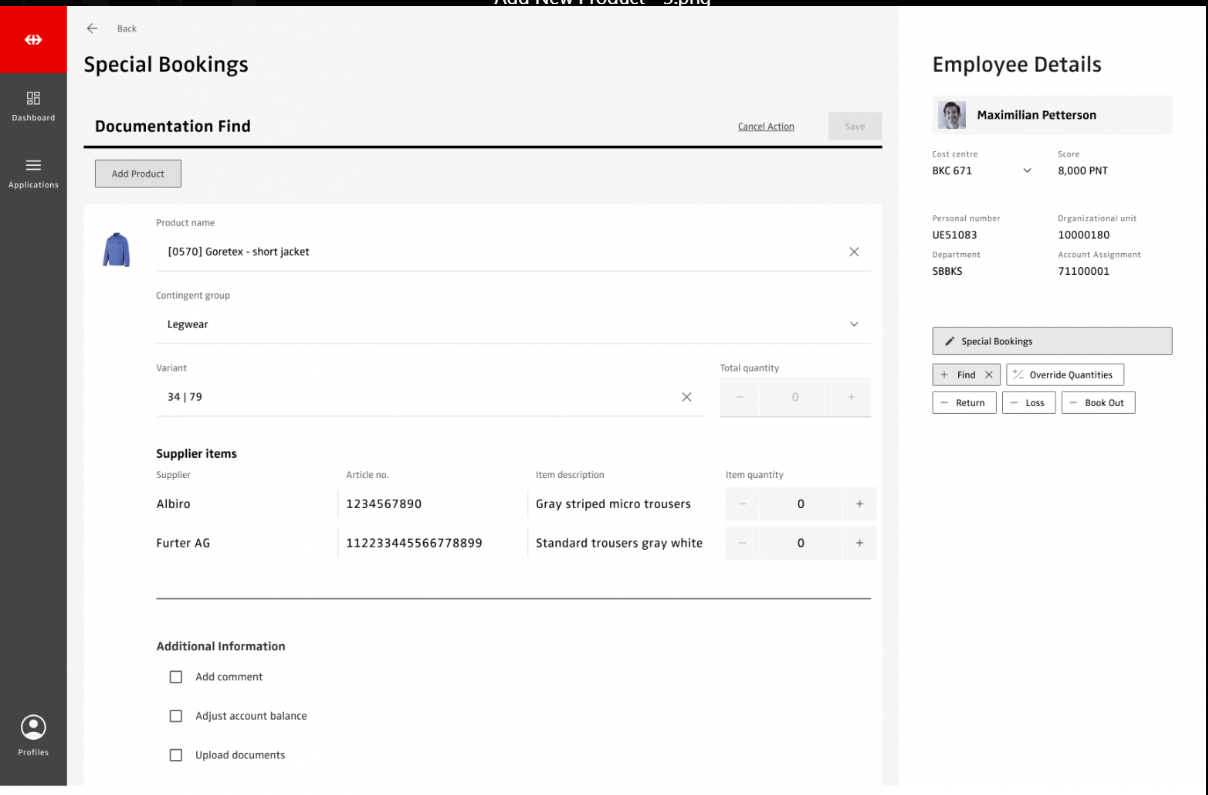Click the Back arrow
Image resolution: width=1208 pixels, height=795 pixels.
point(92,29)
